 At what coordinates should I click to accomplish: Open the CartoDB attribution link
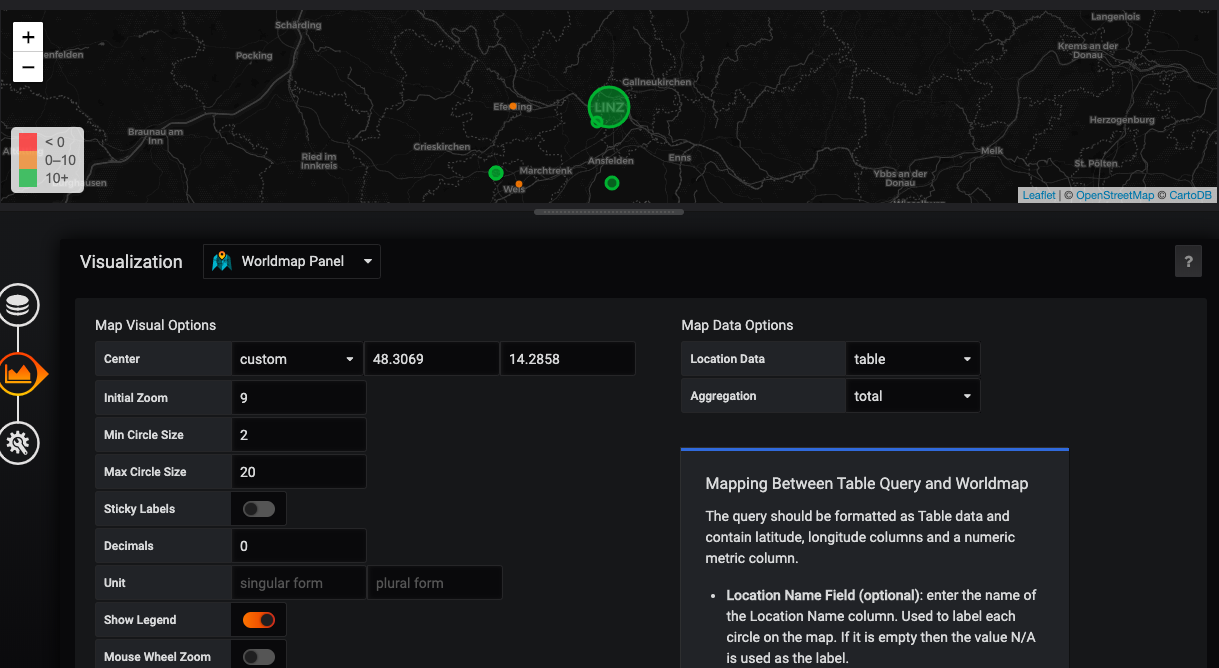coord(1191,195)
